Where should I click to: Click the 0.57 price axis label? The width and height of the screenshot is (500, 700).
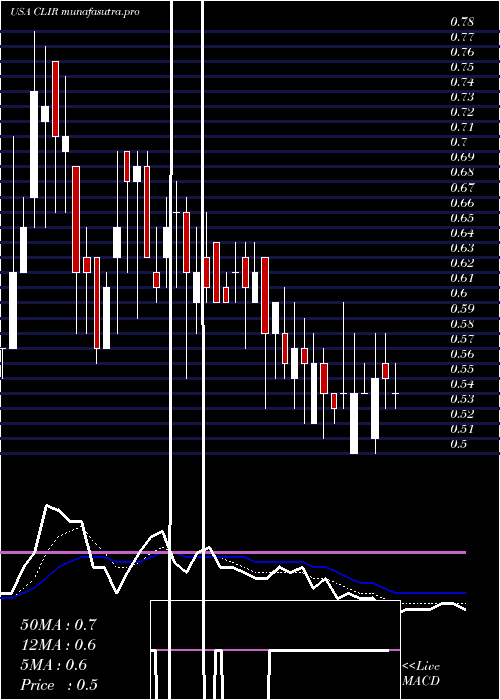[462, 339]
